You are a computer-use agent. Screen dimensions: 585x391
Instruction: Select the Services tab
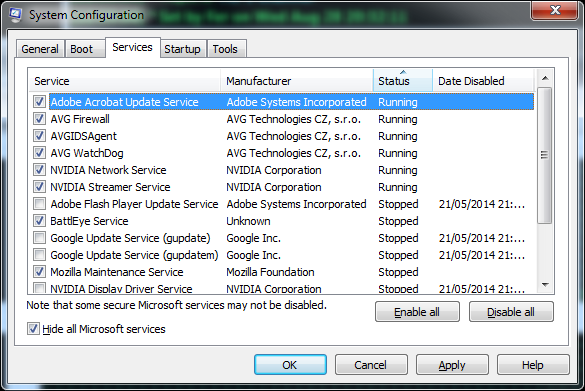pyautogui.click(x=133, y=47)
